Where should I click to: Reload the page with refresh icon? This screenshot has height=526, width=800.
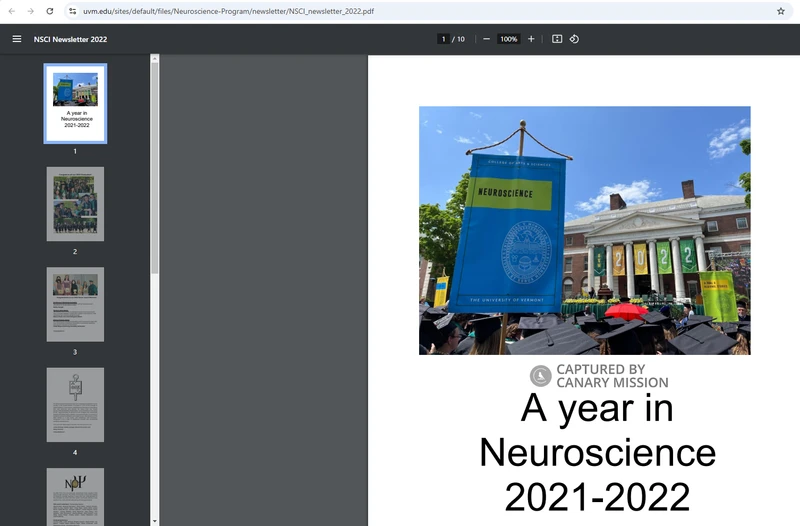coord(49,11)
